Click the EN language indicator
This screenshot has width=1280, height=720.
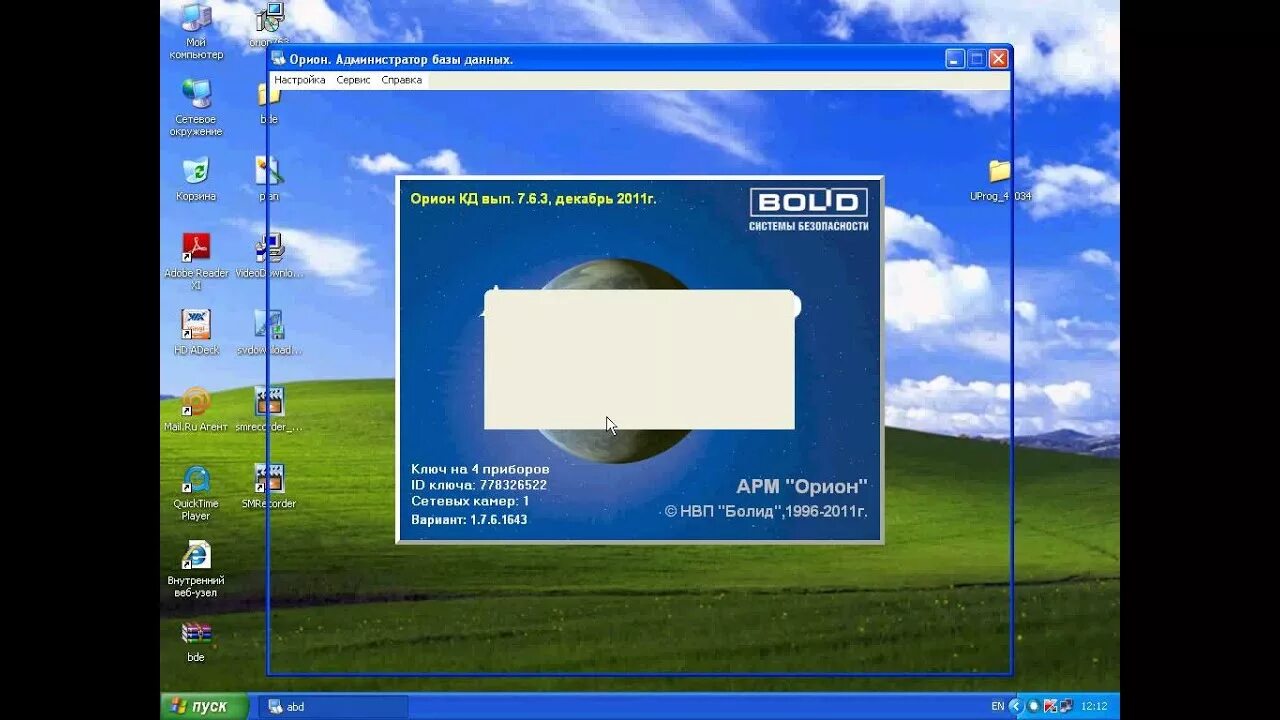click(x=997, y=707)
